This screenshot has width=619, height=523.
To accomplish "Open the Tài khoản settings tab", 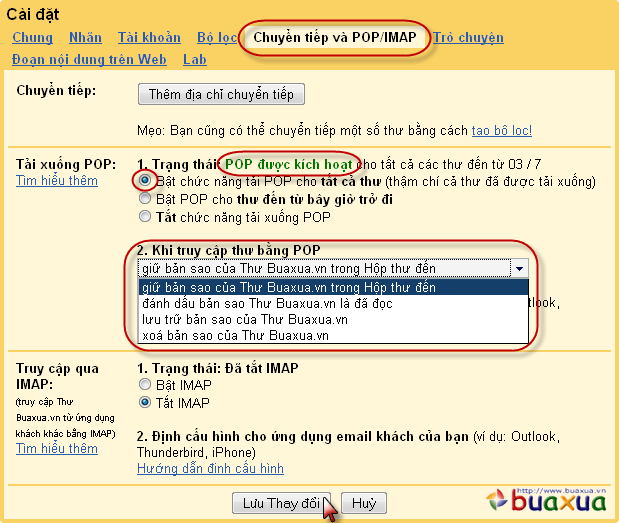I will pyautogui.click(x=149, y=37).
